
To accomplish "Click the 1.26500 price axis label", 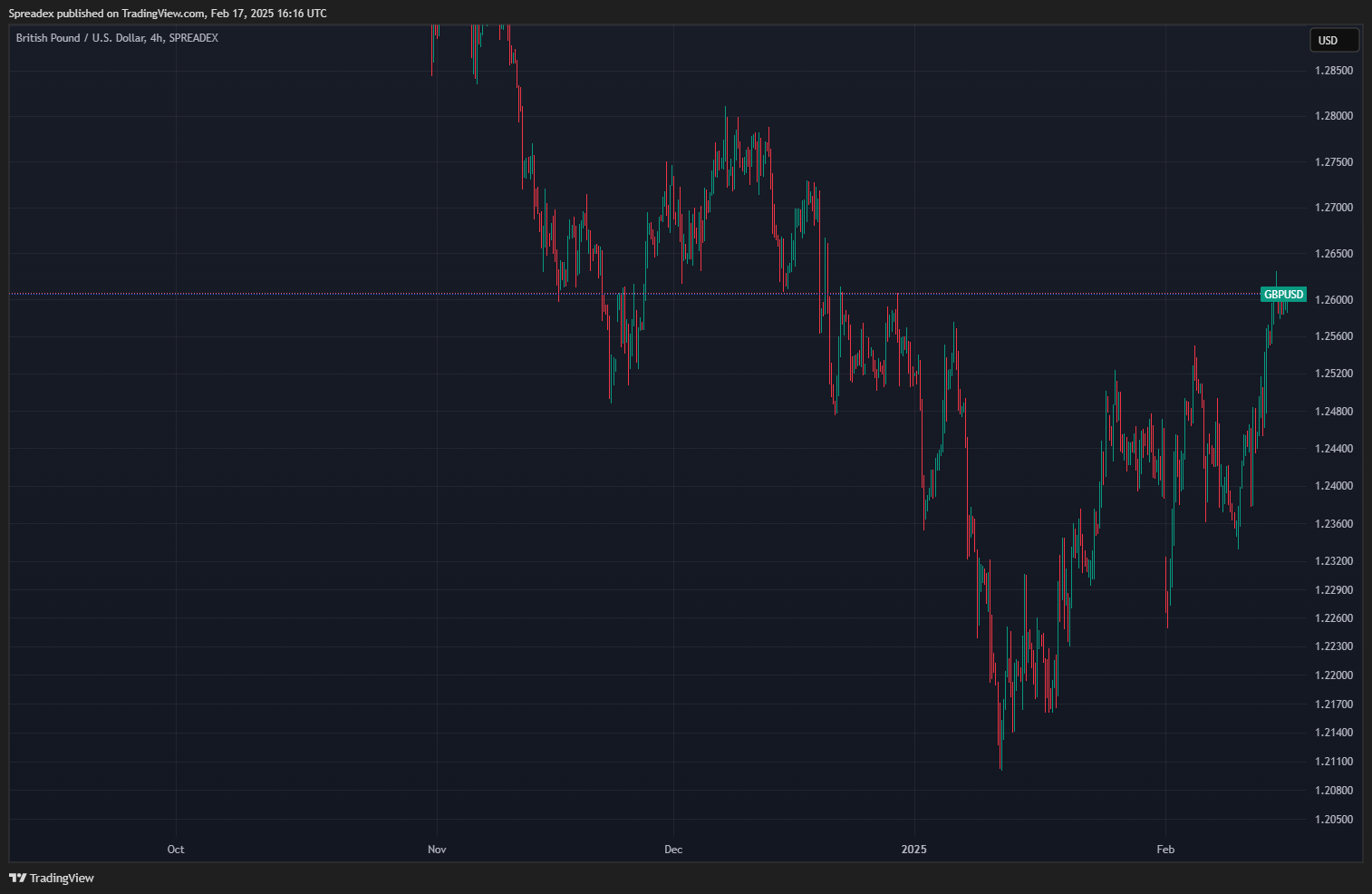I will pos(1334,254).
